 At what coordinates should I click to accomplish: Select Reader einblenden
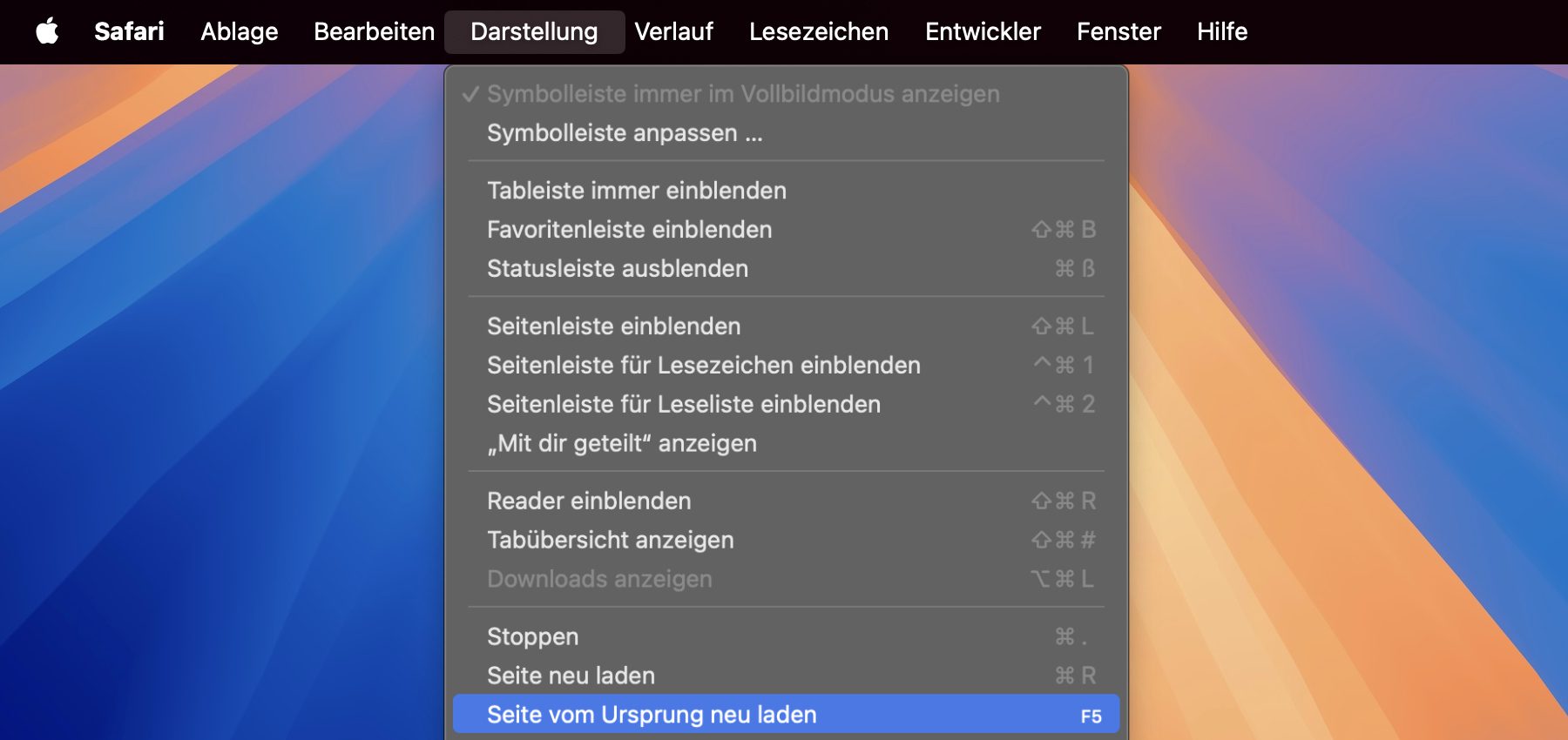[x=589, y=501]
